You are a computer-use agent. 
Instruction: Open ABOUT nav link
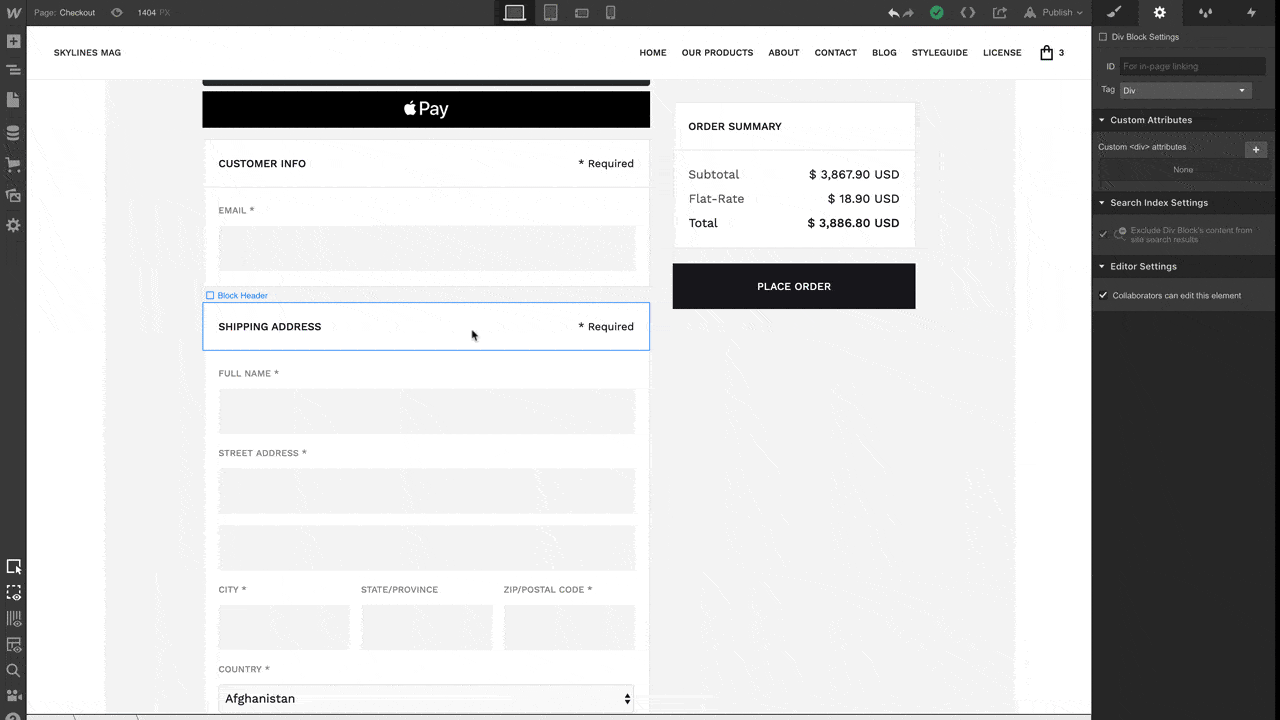tap(784, 53)
